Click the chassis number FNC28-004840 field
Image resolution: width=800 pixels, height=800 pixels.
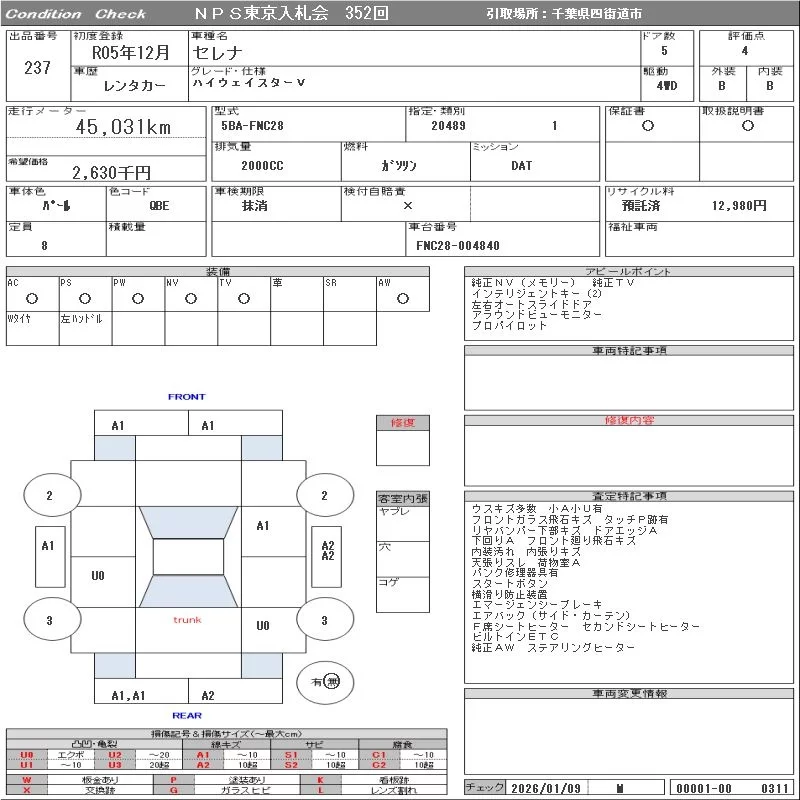pos(458,245)
